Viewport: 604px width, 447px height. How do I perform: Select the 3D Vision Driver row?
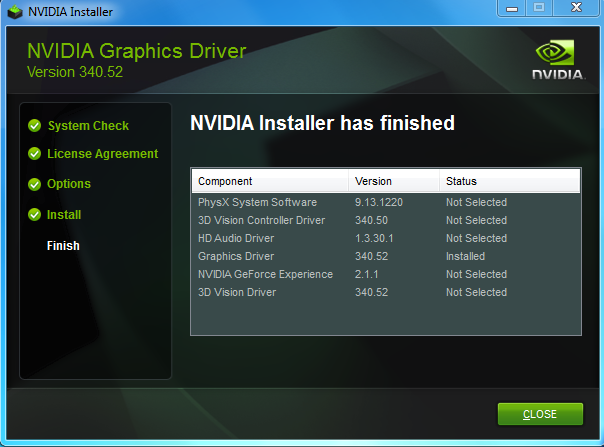pyautogui.click(x=386, y=292)
